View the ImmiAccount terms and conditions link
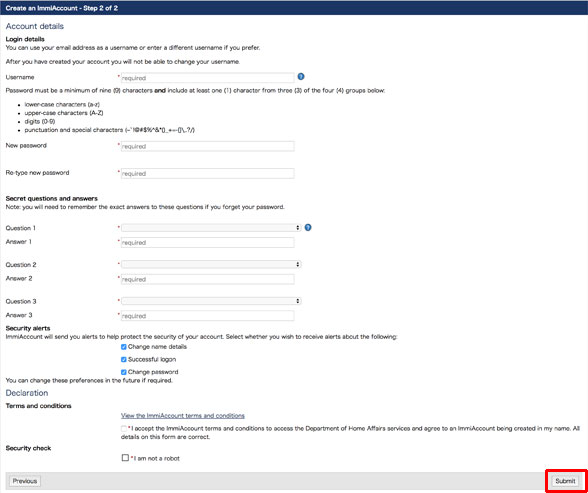This screenshot has height=493, width=588. 183,416
